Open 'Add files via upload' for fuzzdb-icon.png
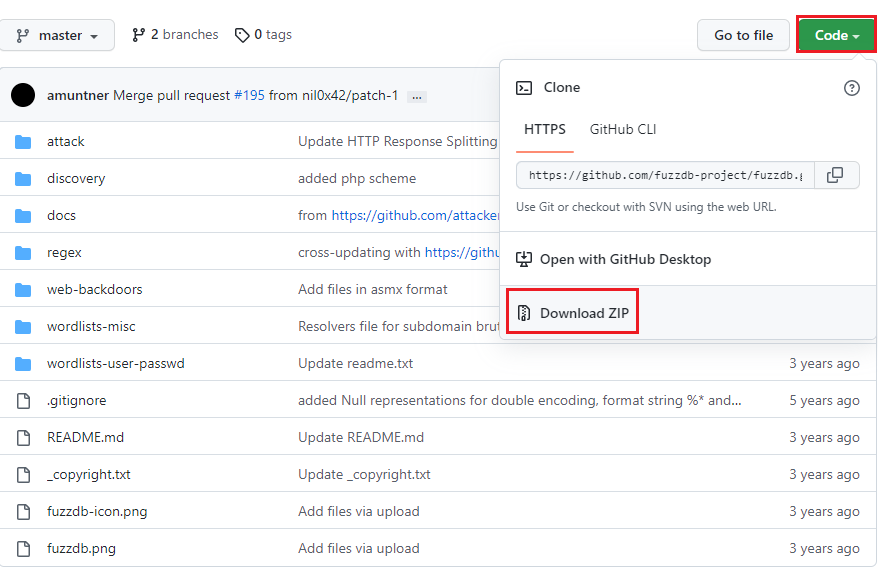The height and width of the screenshot is (568, 878). [x=359, y=511]
